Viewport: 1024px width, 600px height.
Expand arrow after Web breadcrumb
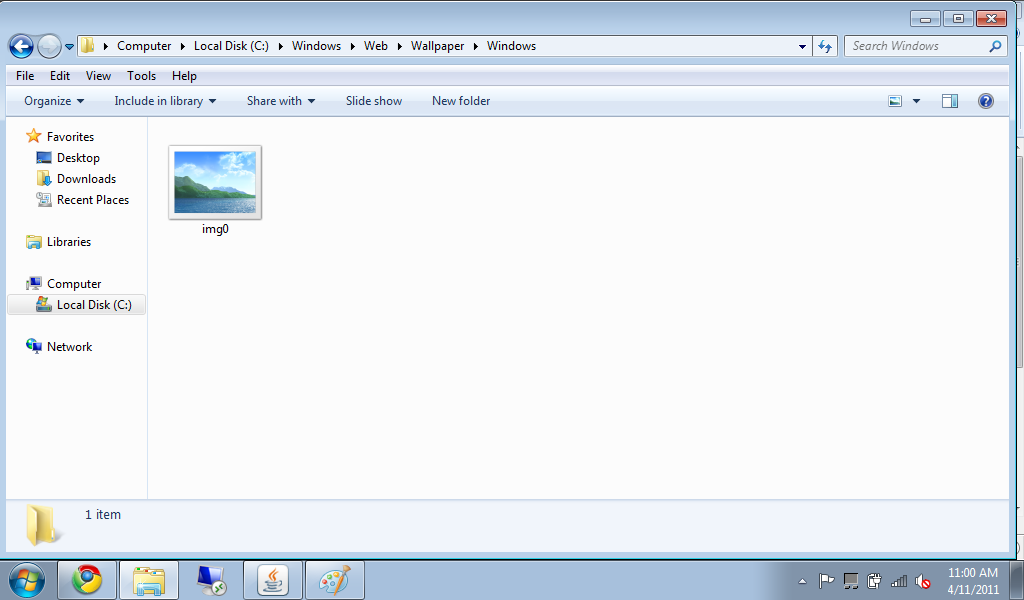(x=399, y=46)
